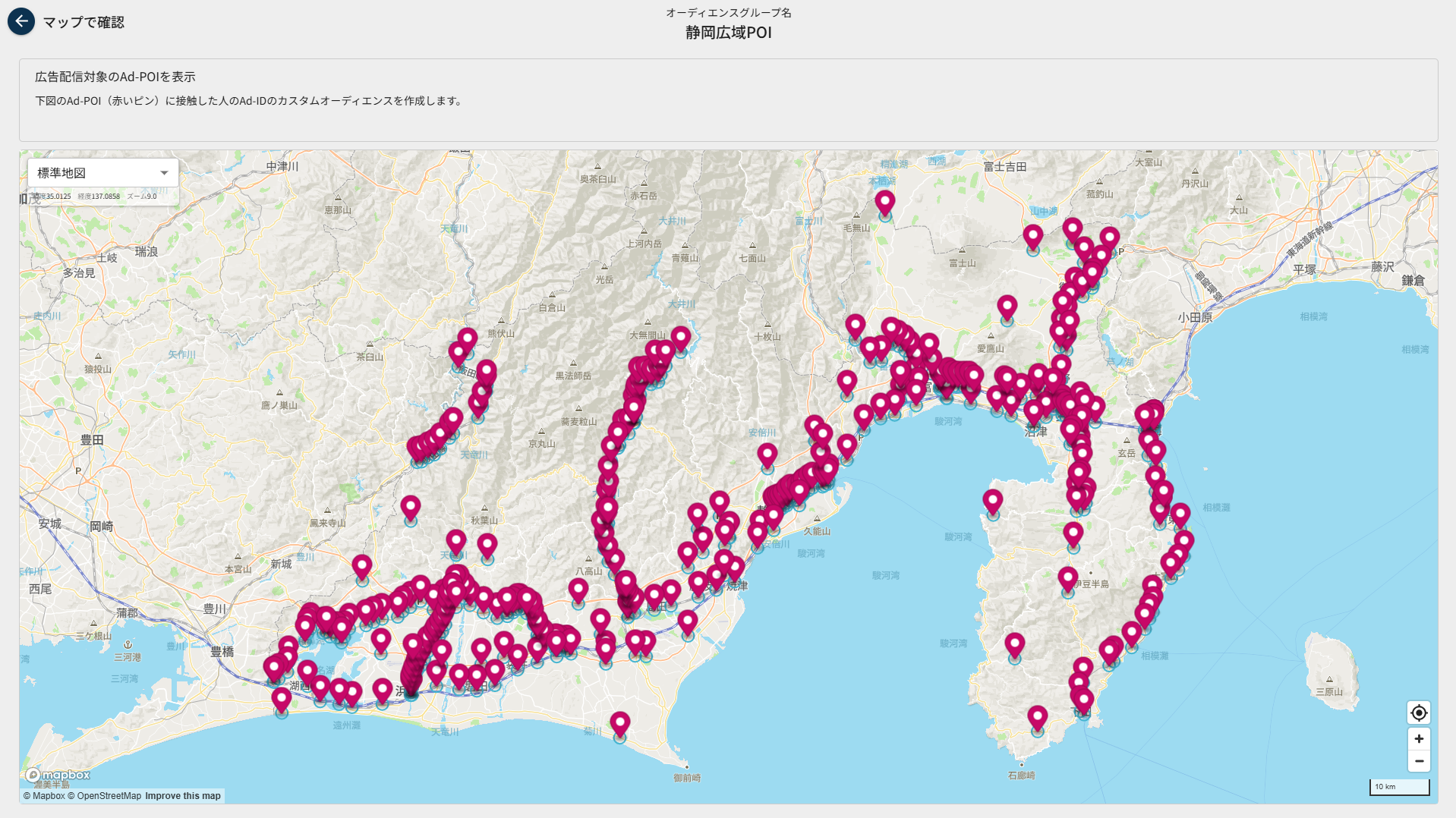Open the © OpenStreetMap attribution link
Image resolution: width=1456 pixels, height=818 pixels.
[x=104, y=796]
